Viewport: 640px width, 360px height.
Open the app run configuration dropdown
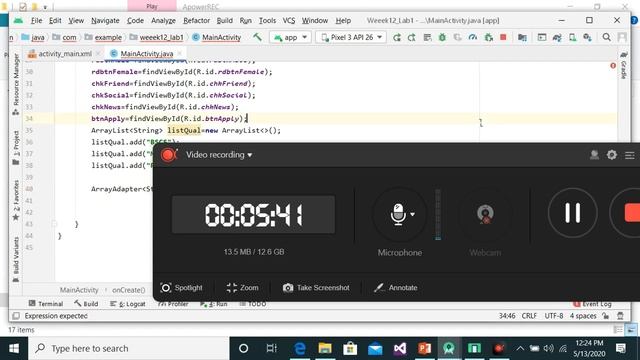(290, 37)
